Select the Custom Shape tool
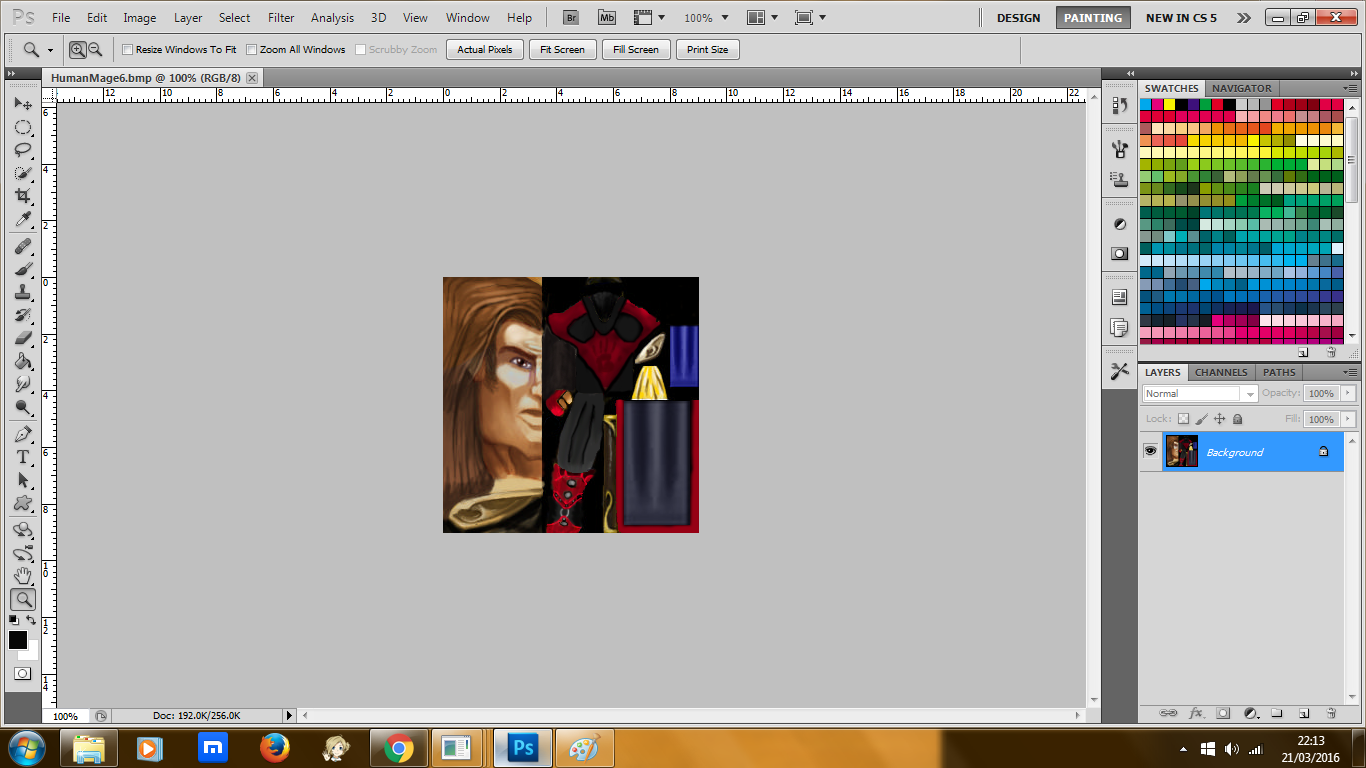The image size is (1366, 768). pos(23,503)
